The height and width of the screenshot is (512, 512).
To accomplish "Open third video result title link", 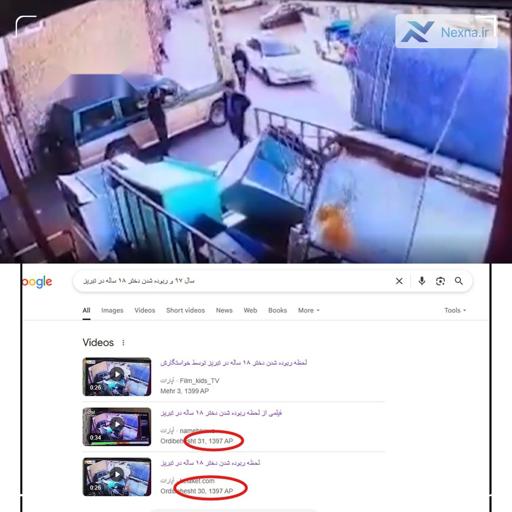I will point(210,463).
